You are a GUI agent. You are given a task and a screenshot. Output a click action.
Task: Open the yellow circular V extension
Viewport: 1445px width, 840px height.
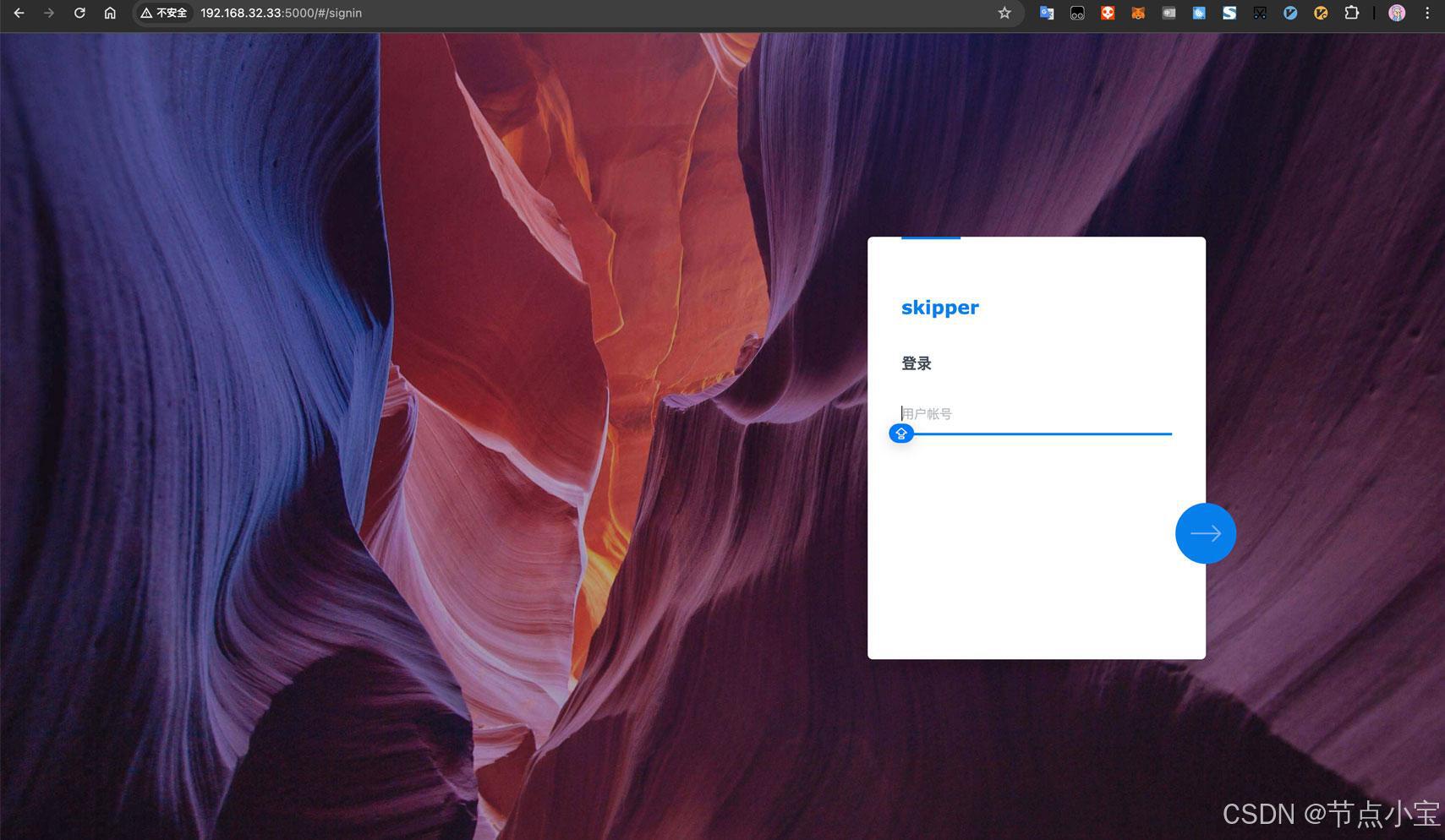click(x=1321, y=13)
